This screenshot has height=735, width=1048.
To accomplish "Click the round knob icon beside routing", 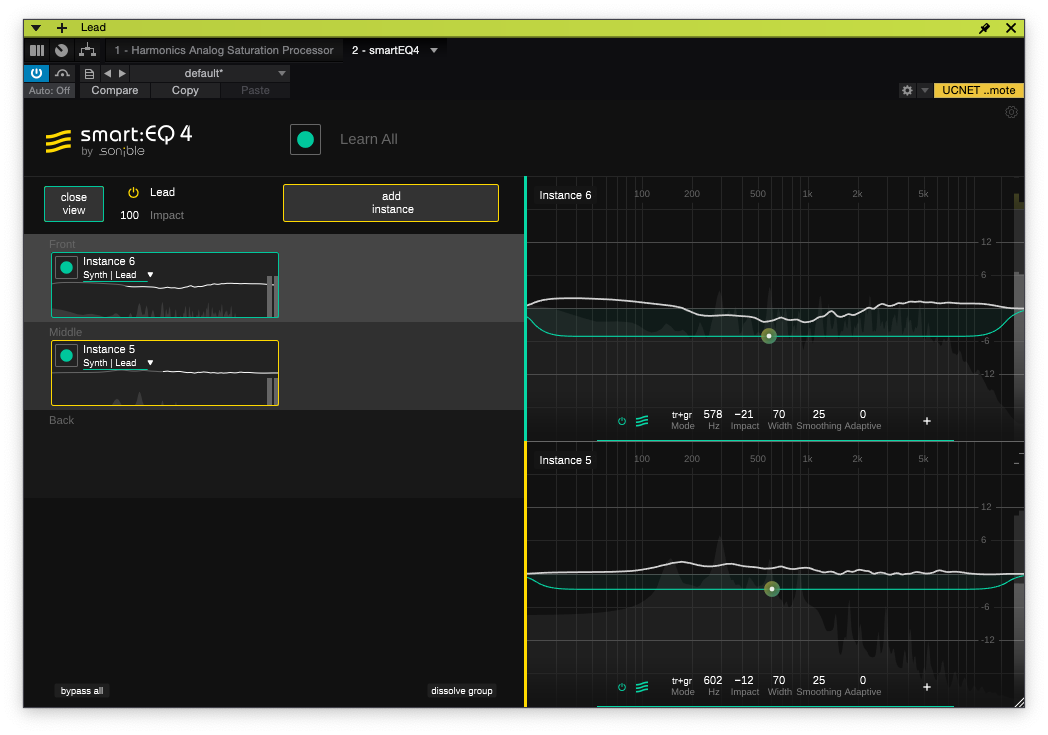I will 61,50.
